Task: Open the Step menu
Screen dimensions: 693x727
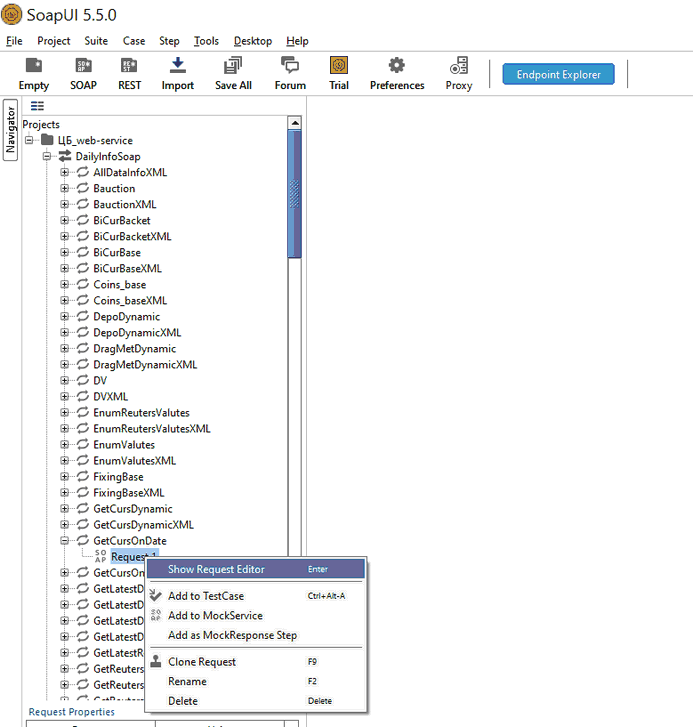Action: [x=169, y=41]
